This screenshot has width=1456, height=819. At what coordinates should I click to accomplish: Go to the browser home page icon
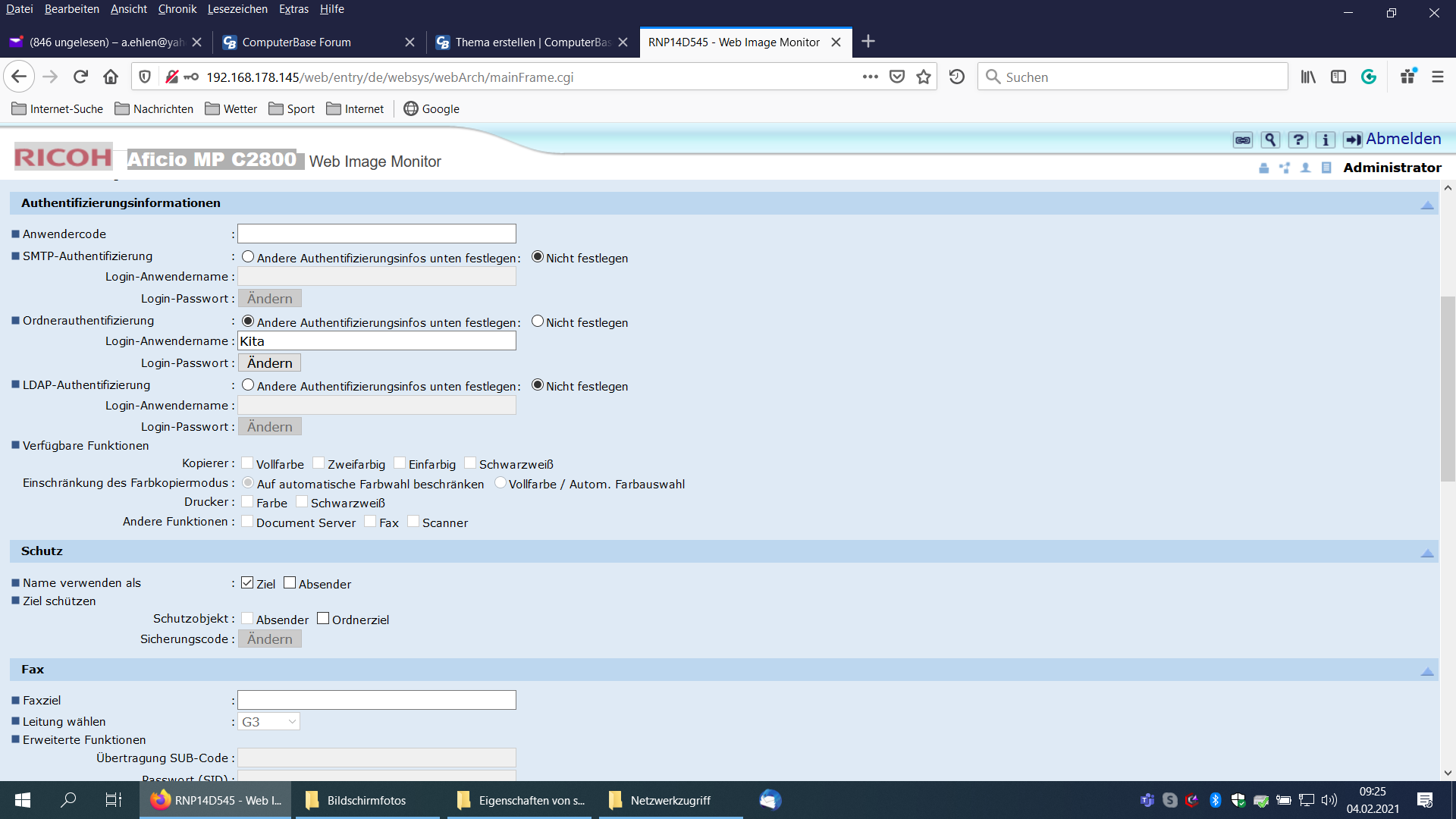(x=111, y=77)
